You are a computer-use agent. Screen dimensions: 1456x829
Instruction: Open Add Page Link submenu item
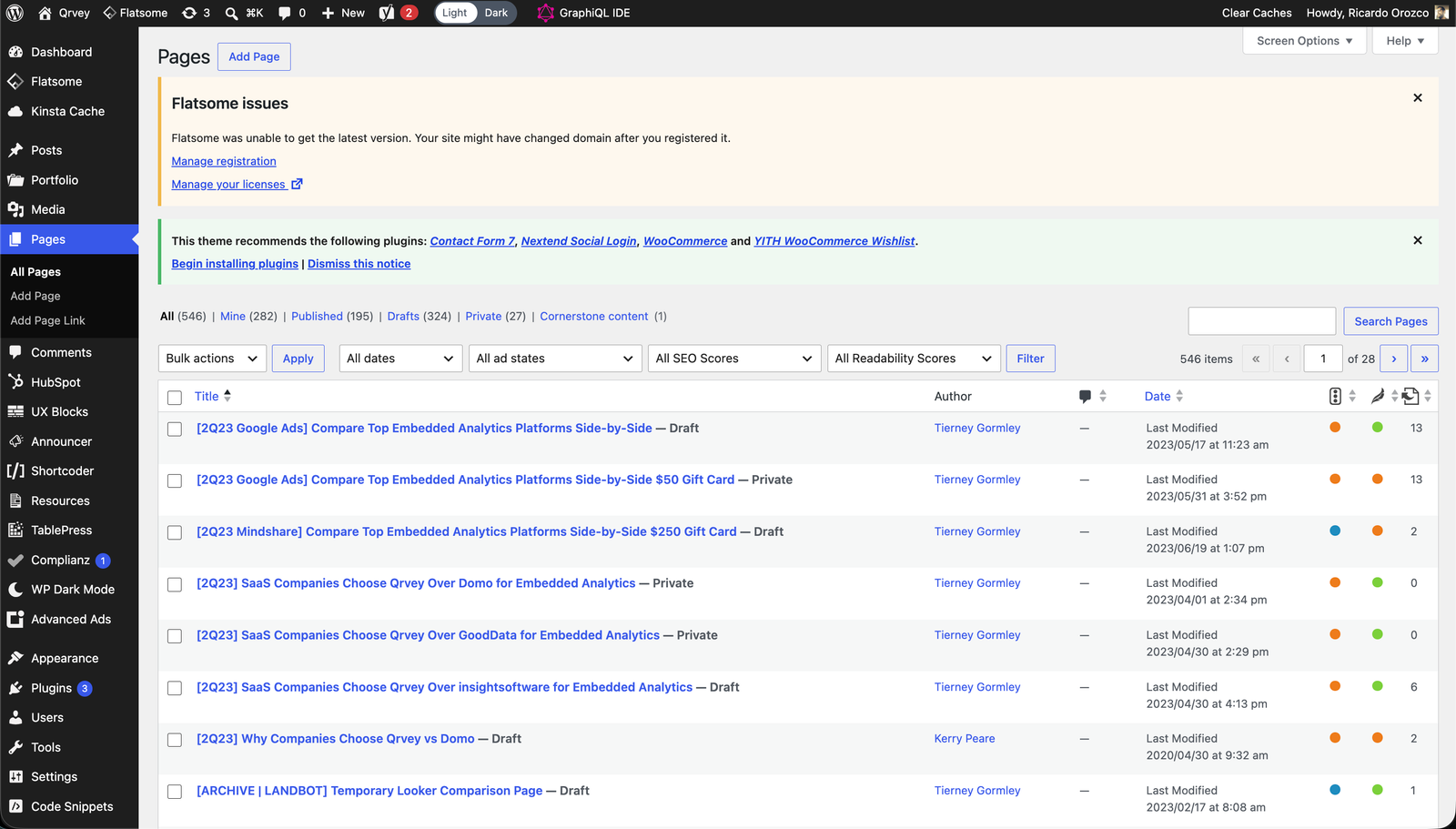click(x=47, y=320)
